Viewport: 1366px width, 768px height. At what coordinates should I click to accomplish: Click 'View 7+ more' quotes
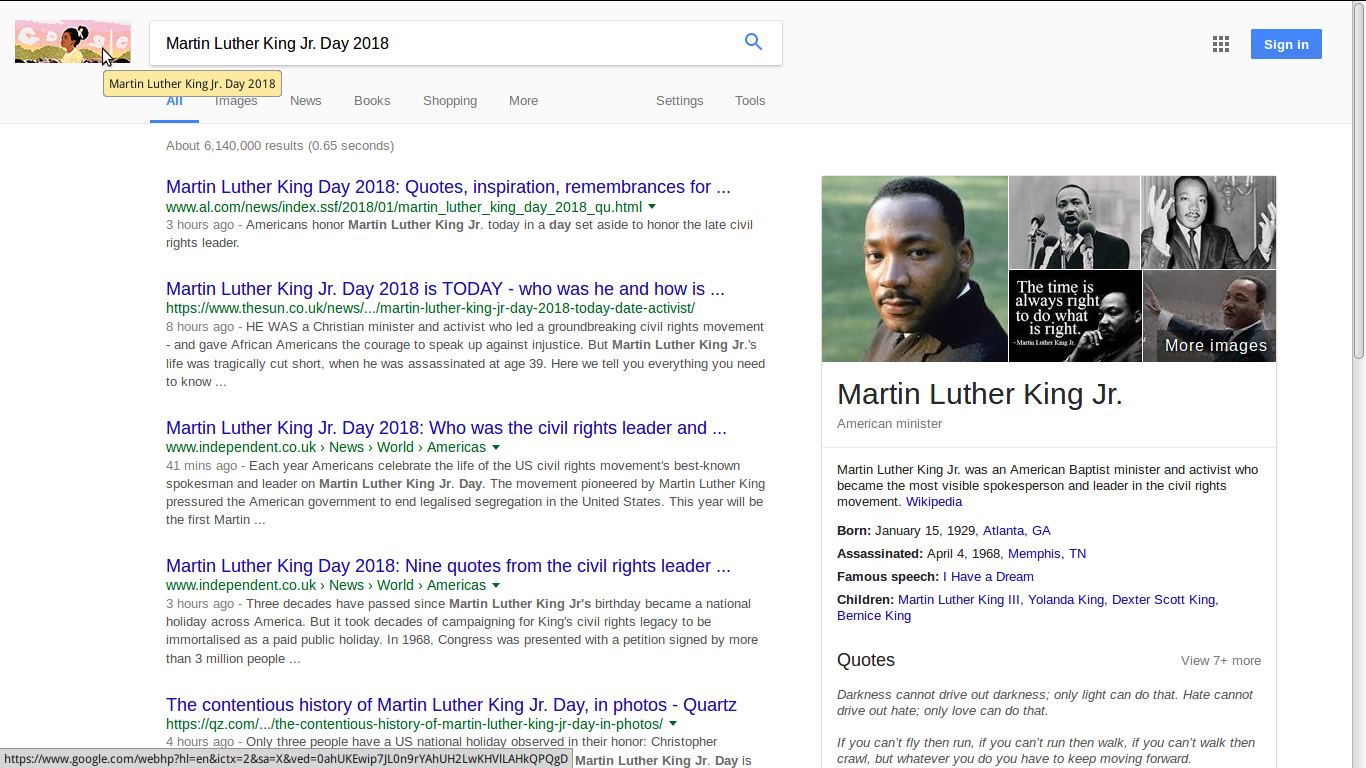(1221, 661)
